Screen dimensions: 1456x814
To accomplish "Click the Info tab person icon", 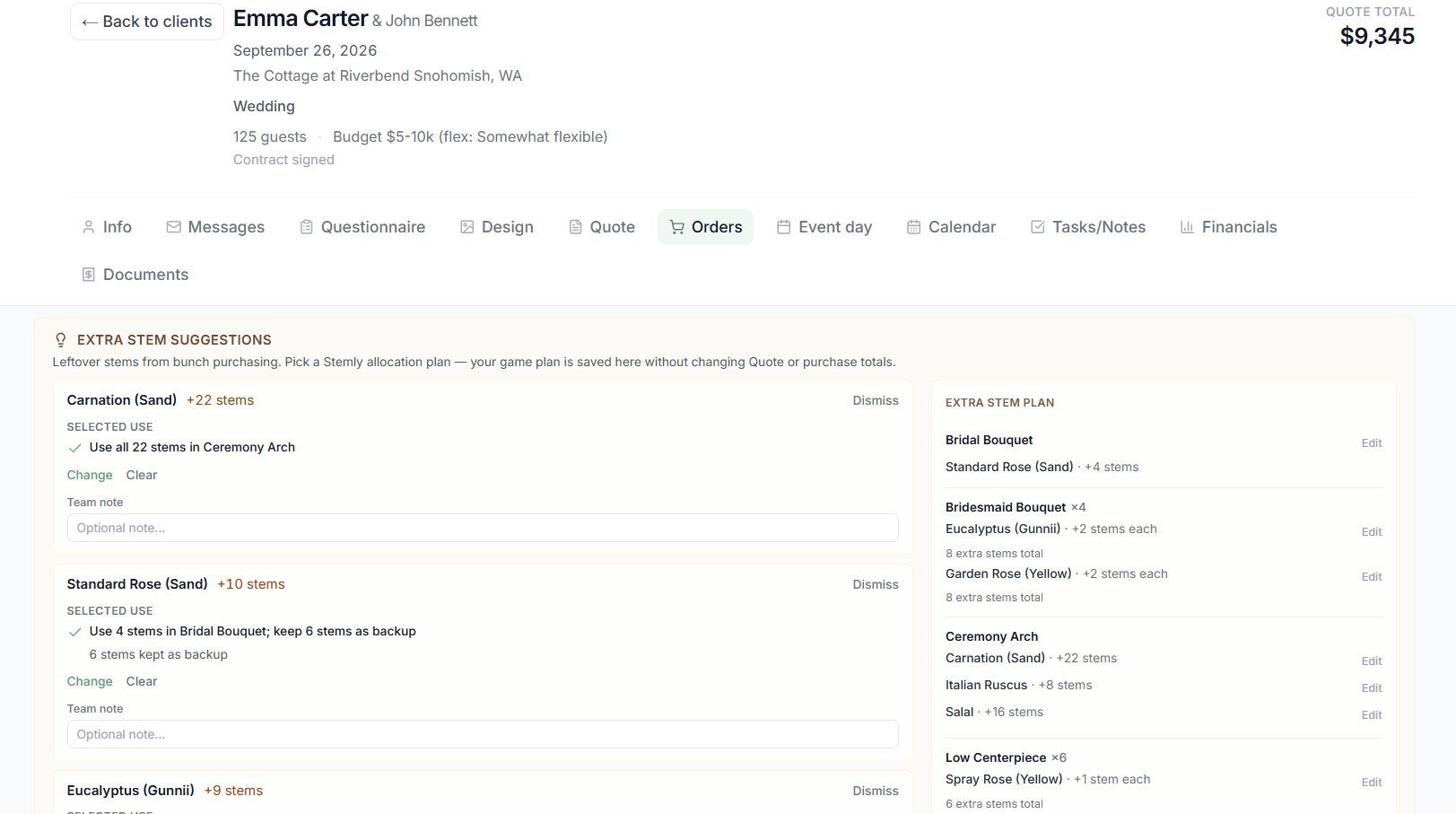I will [x=88, y=227].
